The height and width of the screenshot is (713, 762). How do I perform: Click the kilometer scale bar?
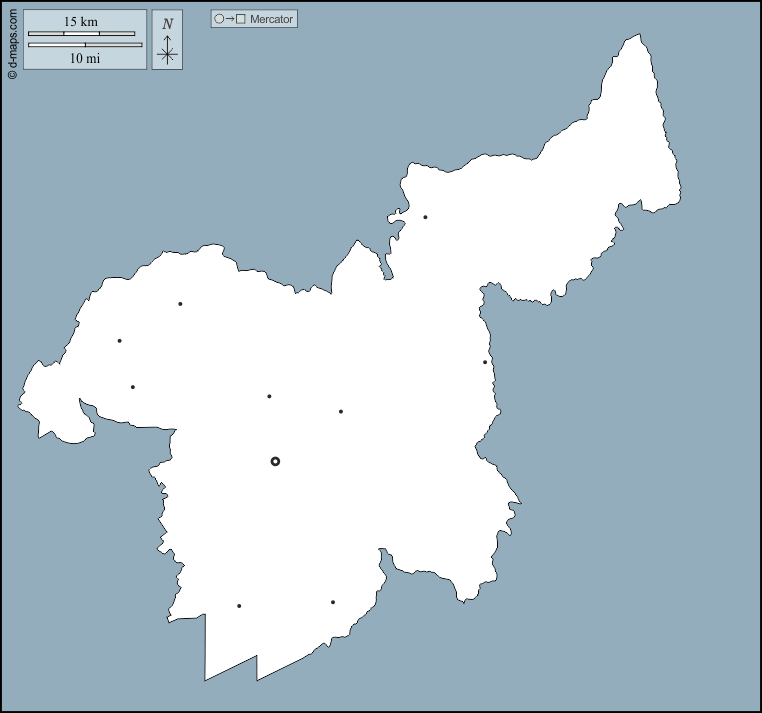point(81,33)
